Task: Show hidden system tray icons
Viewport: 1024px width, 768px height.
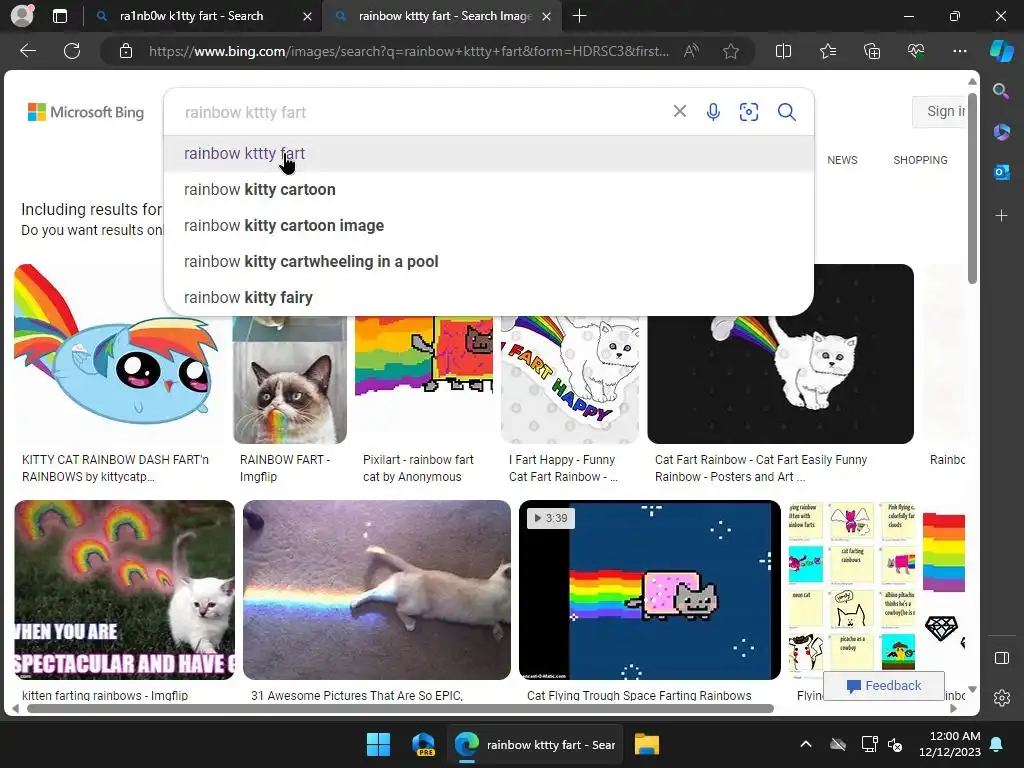Action: pos(806,744)
